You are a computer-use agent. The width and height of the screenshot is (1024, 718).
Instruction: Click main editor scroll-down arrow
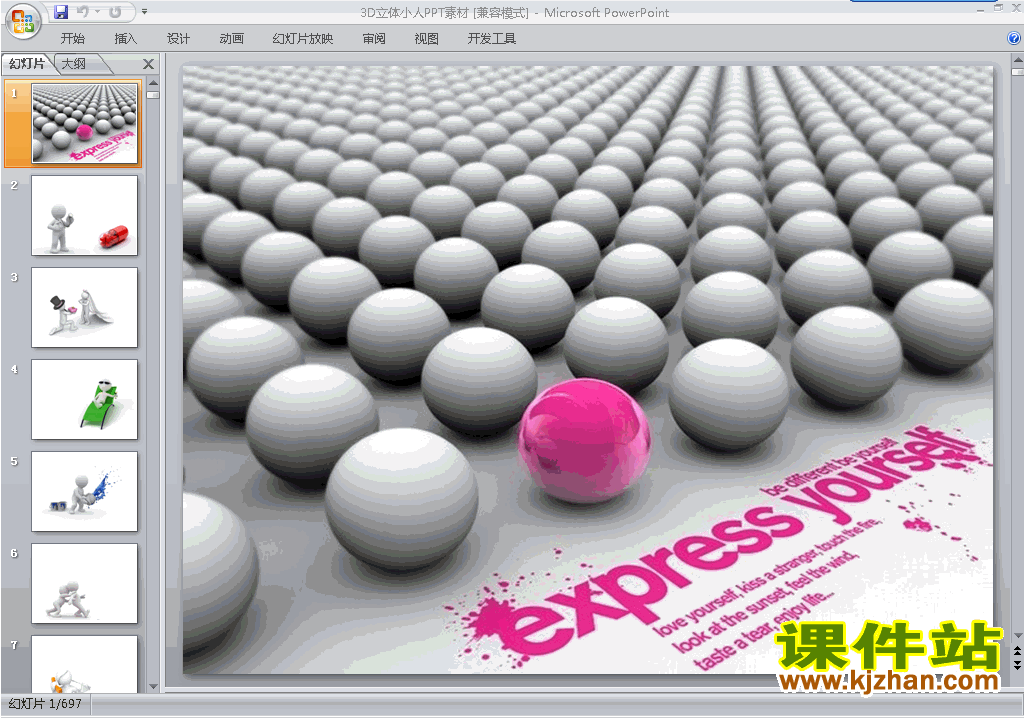[1017, 635]
